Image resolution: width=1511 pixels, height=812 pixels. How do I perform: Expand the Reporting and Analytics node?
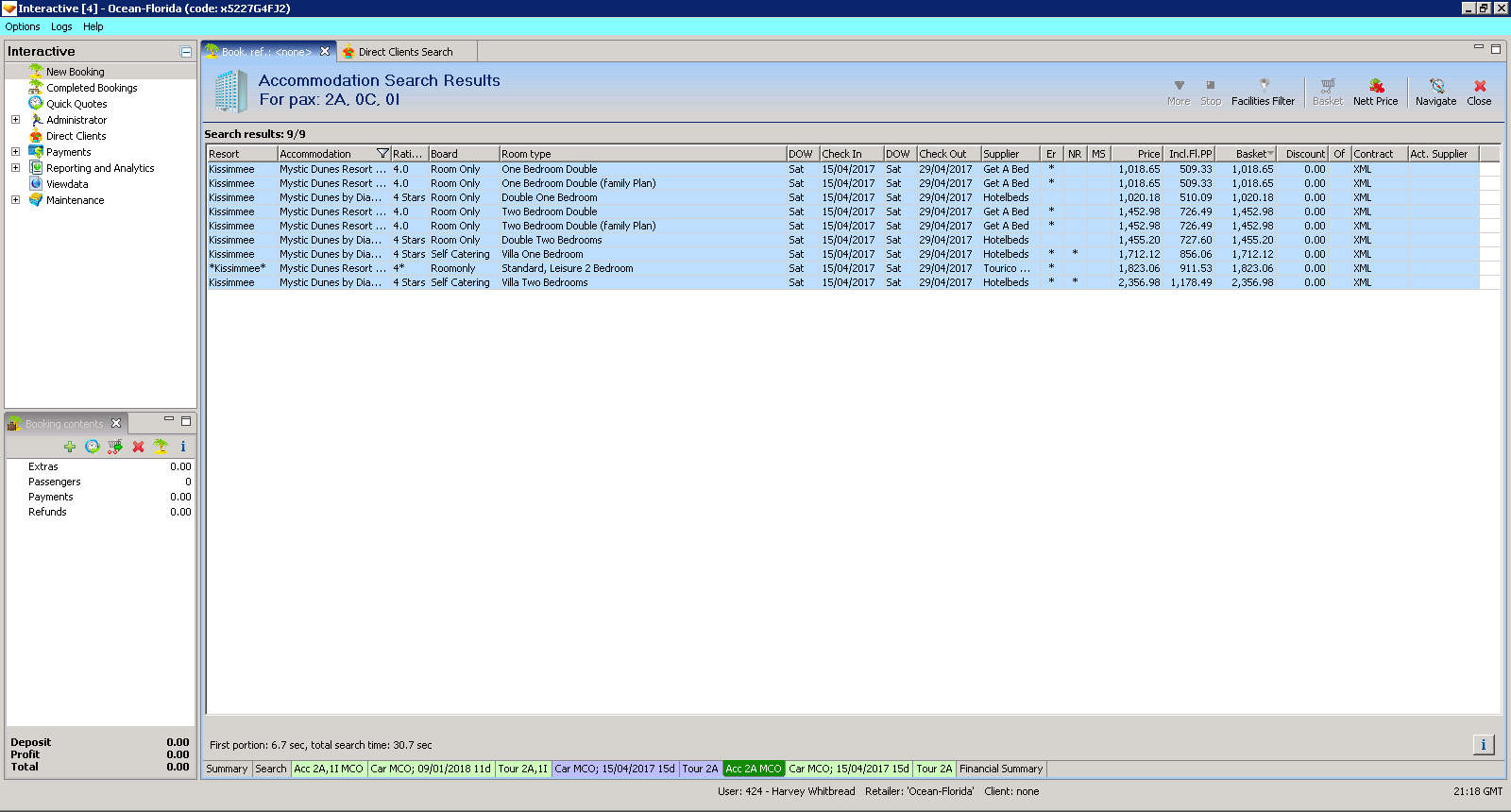point(15,168)
